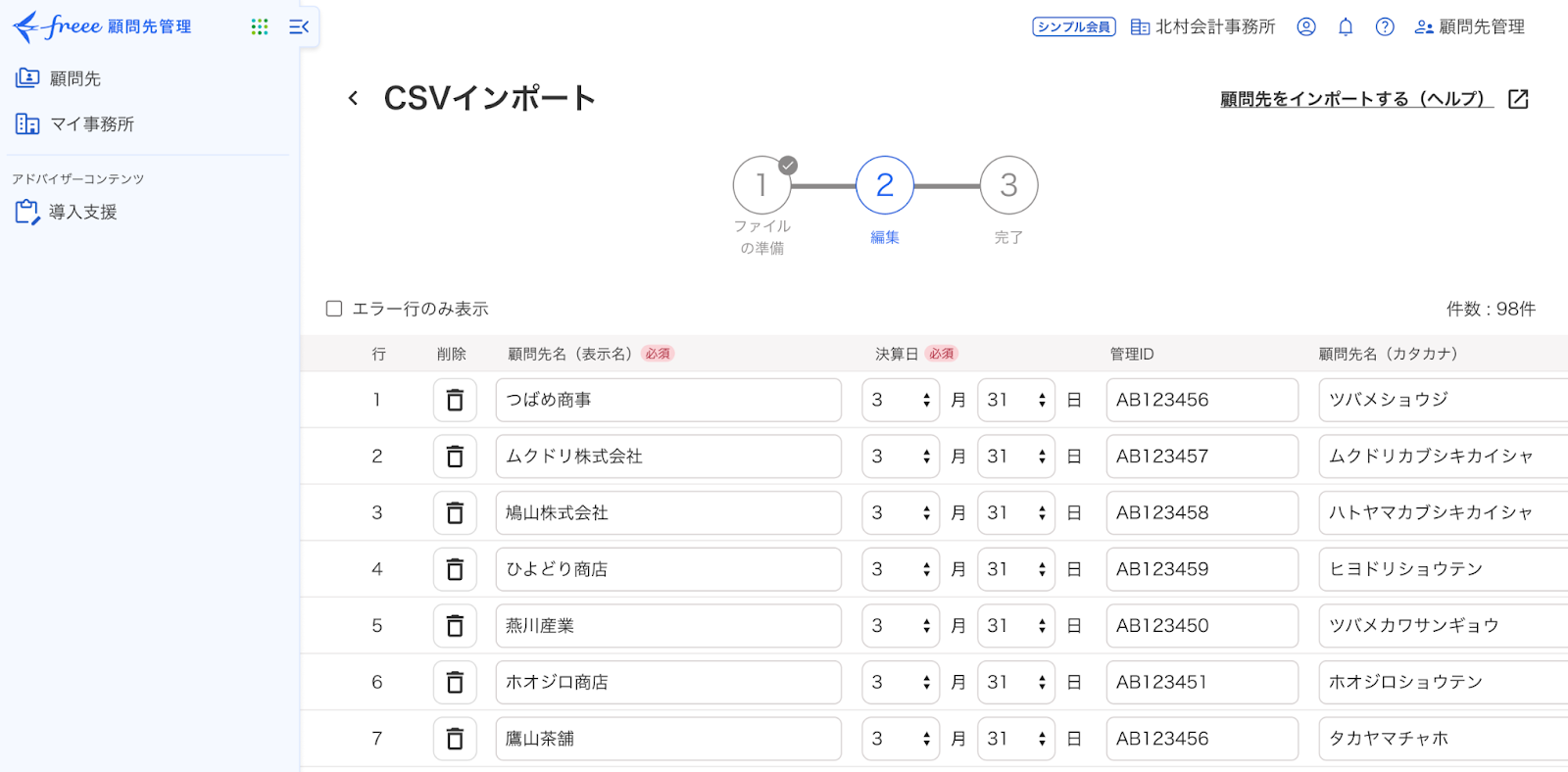This screenshot has width=1568, height=772.
Task: Edit the ツバメショウジ katakana field
Action: pyautogui.click(x=1444, y=400)
